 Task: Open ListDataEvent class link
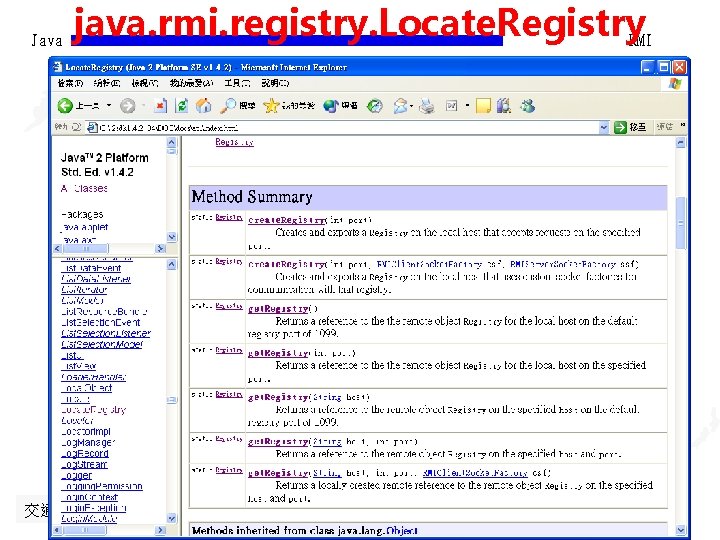click(x=91, y=268)
